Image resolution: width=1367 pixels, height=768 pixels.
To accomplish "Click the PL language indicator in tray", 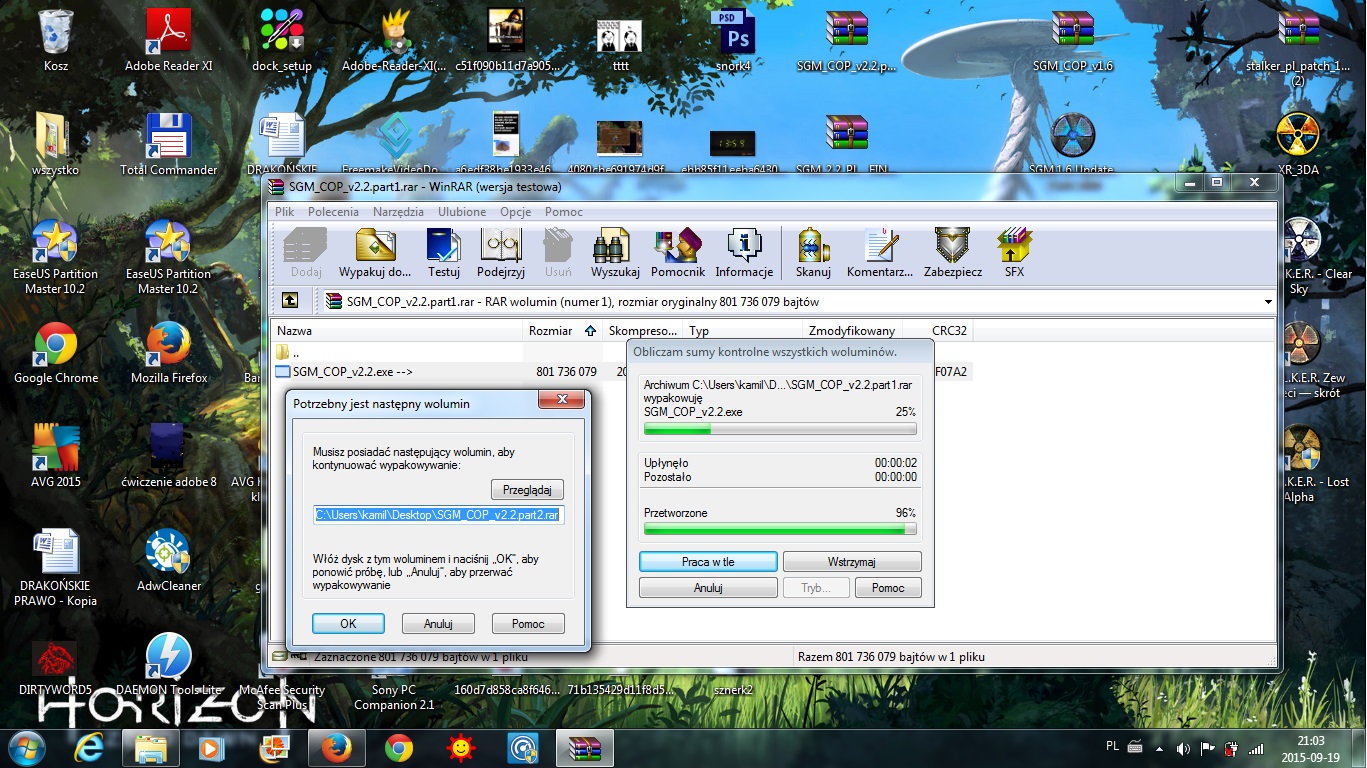I will (x=1113, y=746).
